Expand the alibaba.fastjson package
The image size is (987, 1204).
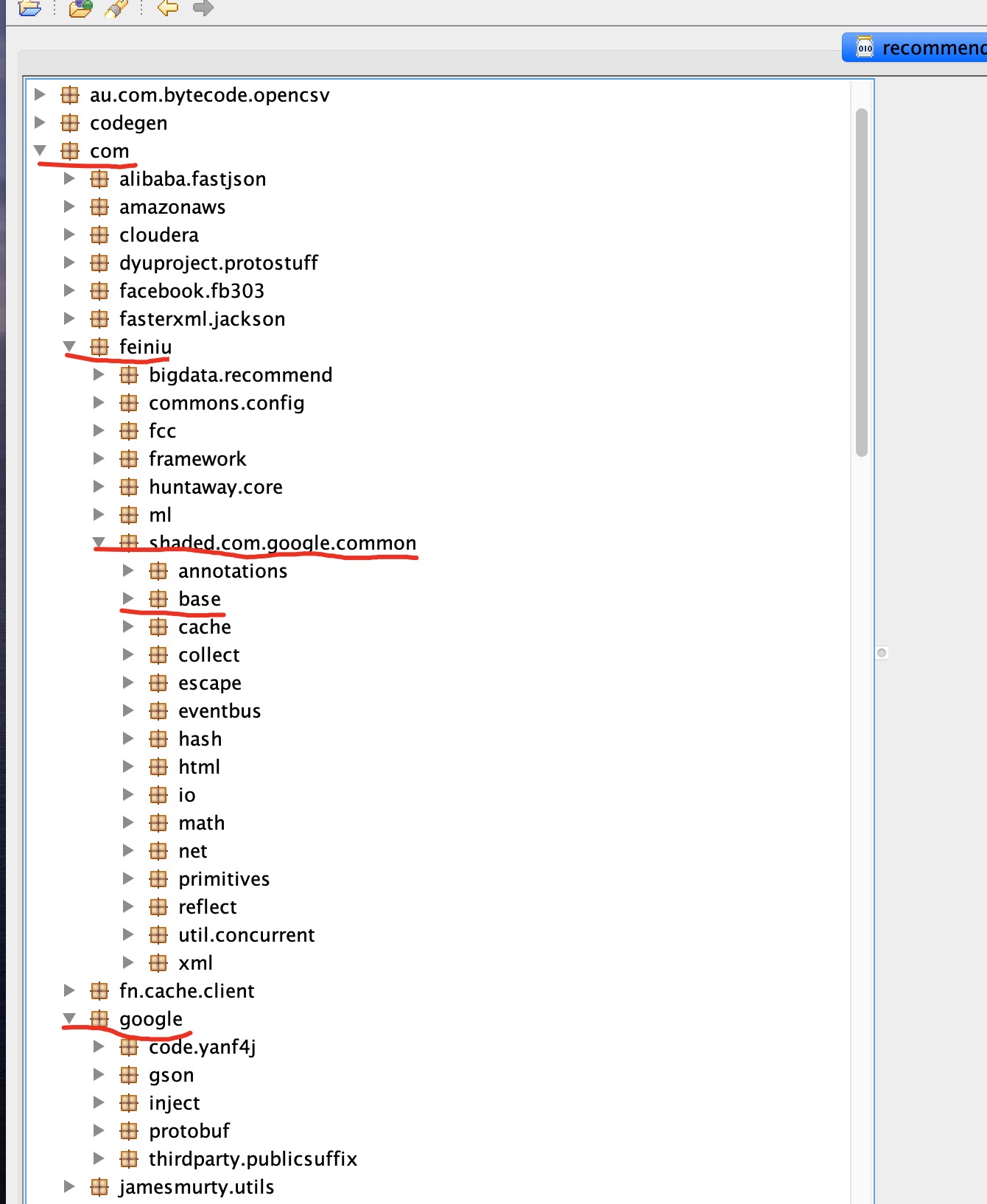pos(69,178)
